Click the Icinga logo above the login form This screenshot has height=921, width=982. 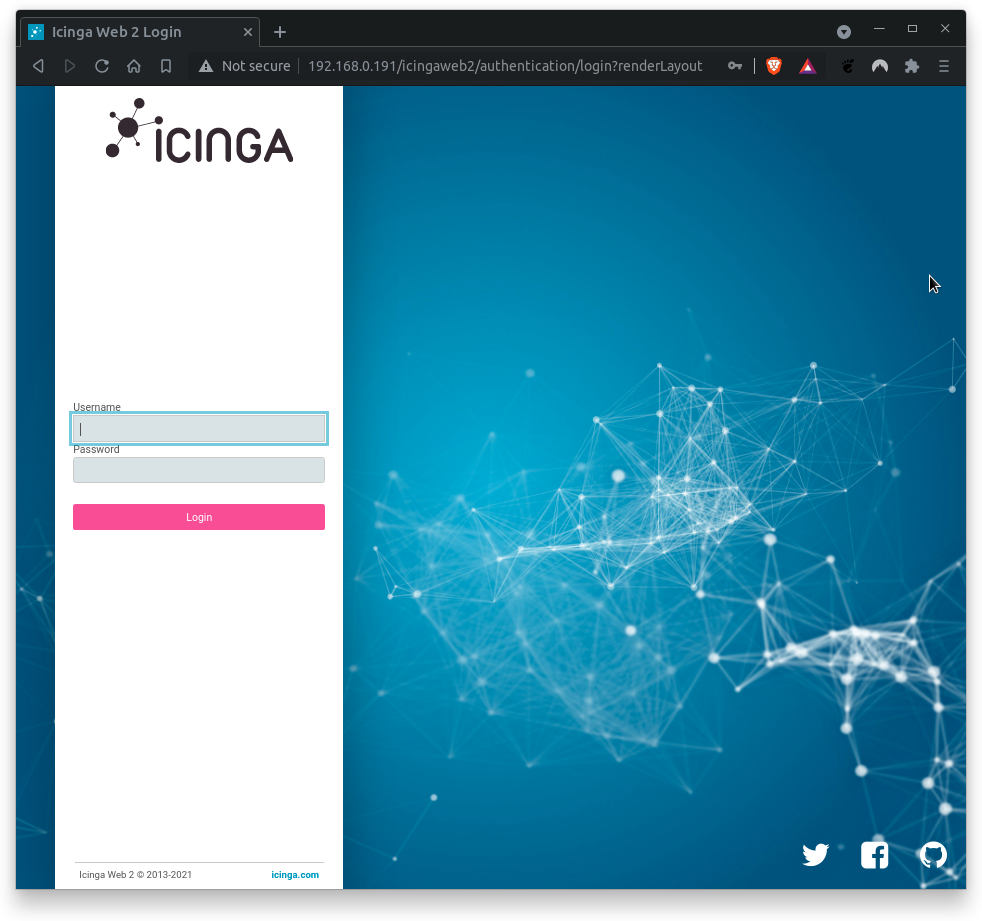tap(197, 131)
